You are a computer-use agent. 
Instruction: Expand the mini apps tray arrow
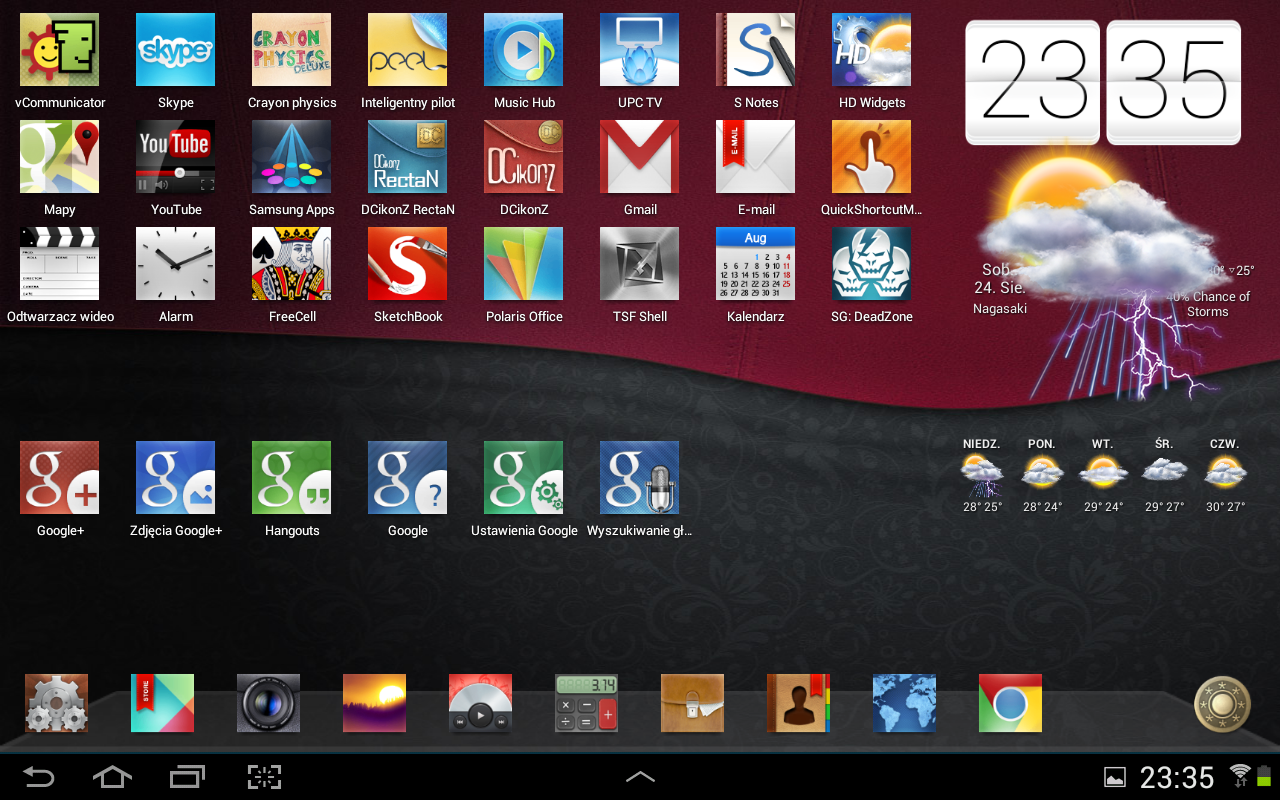tap(640, 777)
